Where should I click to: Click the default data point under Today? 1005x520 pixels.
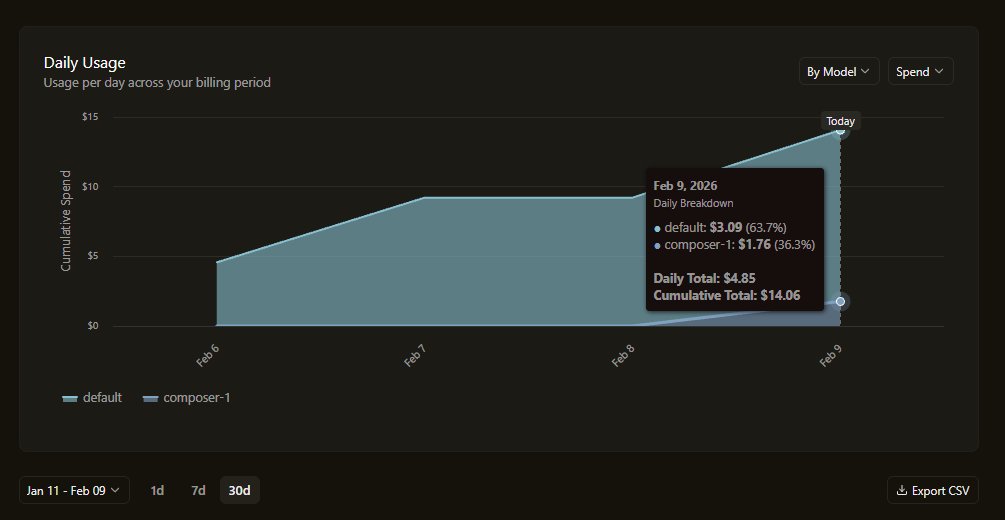tap(840, 131)
